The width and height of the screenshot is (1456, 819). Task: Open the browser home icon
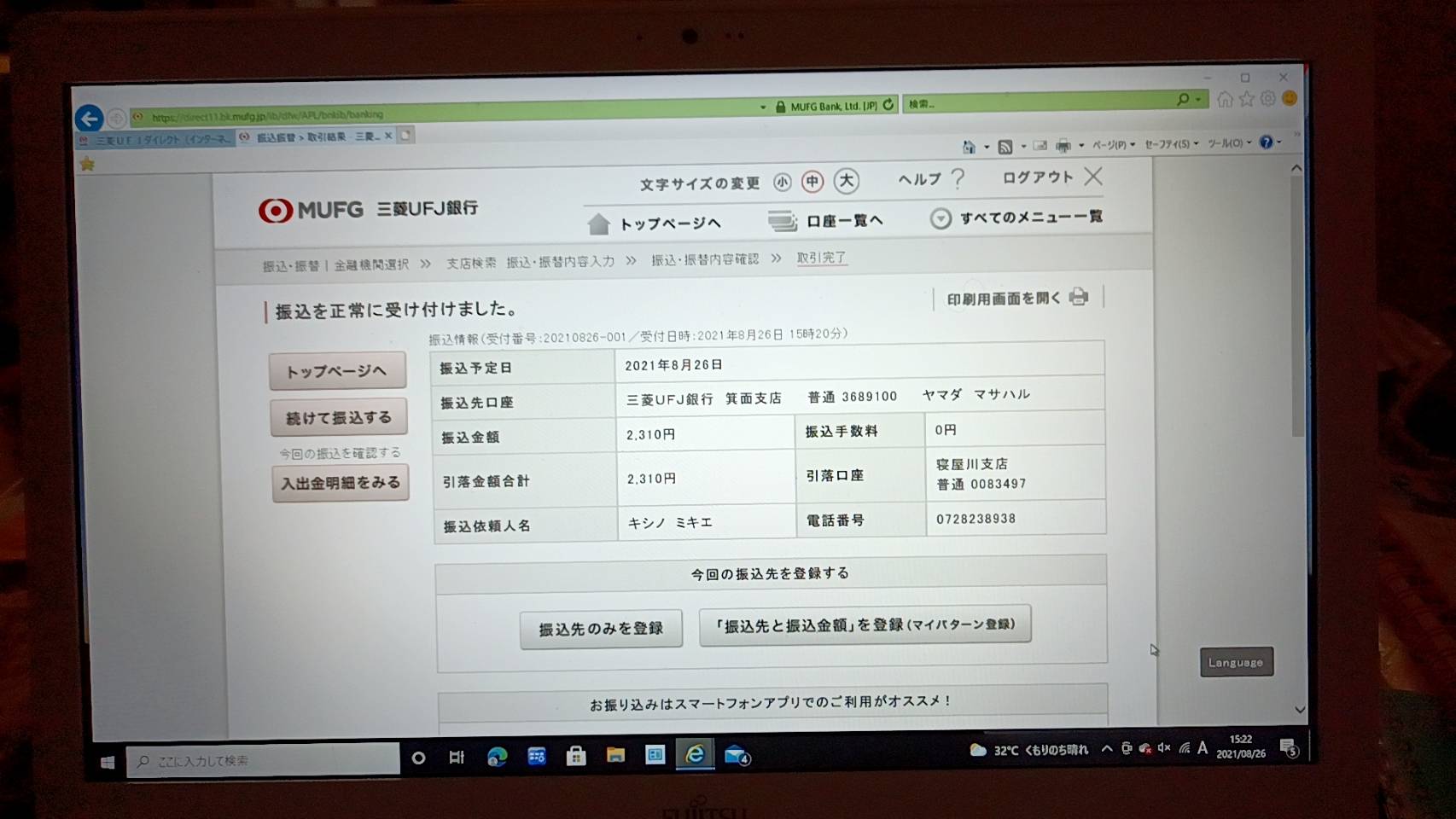tap(1226, 99)
